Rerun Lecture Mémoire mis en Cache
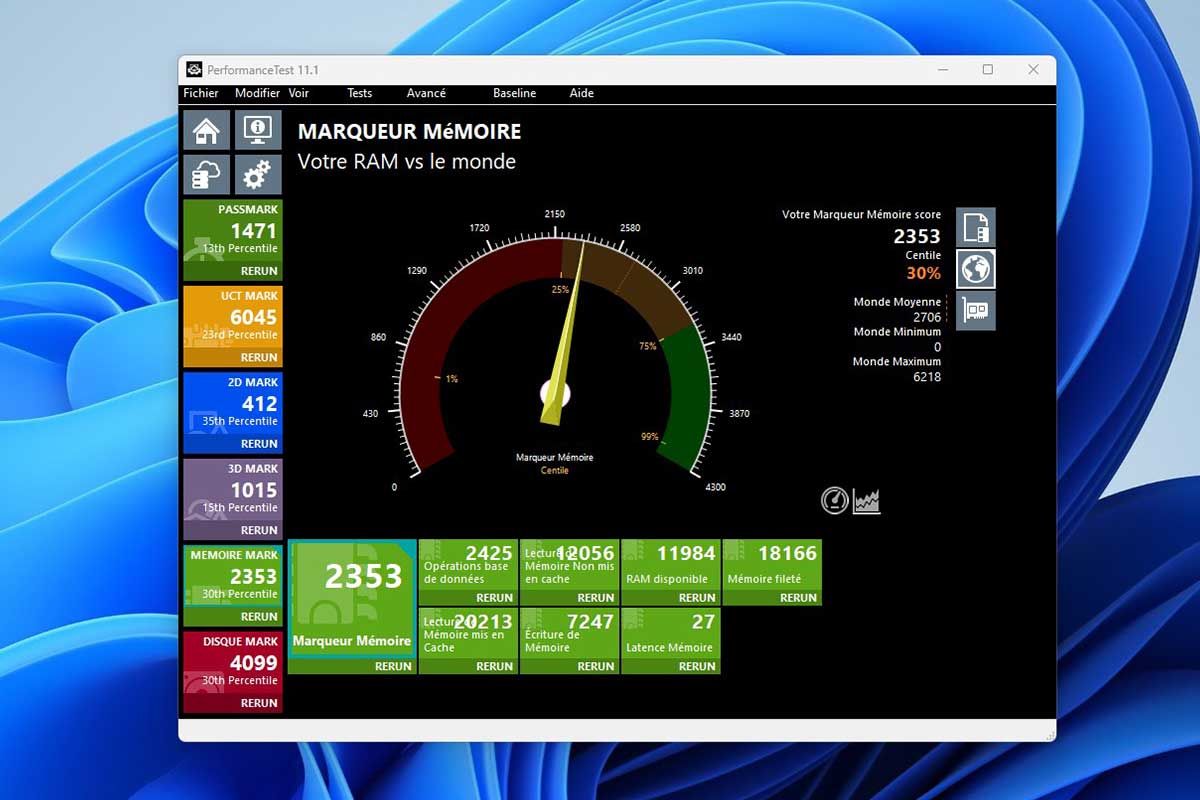The height and width of the screenshot is (800, 1200). pos(495,666)
